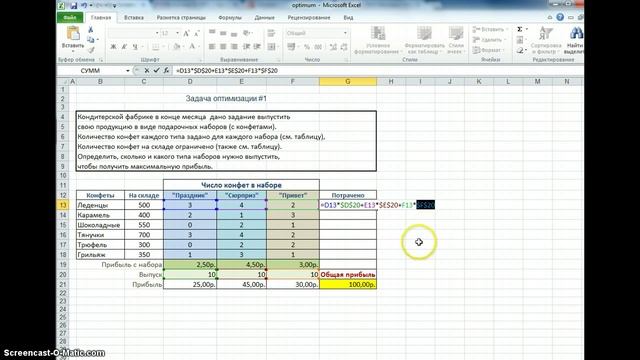Click the Percent Style icon
This screenshot has width=640, height=360.
pos(307,47)
